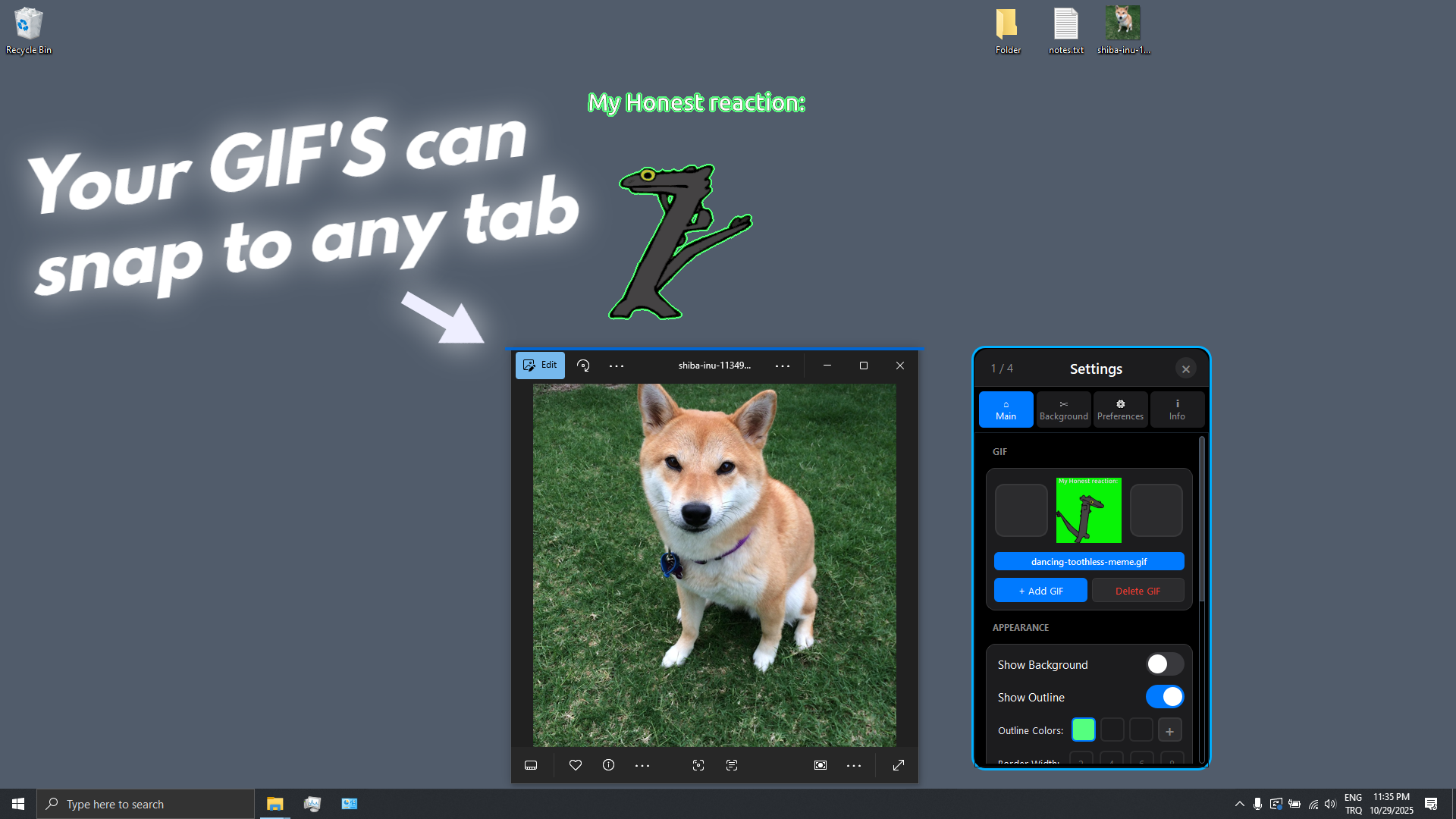The width and height of the screenshot is (1456, 819).
Task: Open the title bar See more menu
Action: point(783,365)
